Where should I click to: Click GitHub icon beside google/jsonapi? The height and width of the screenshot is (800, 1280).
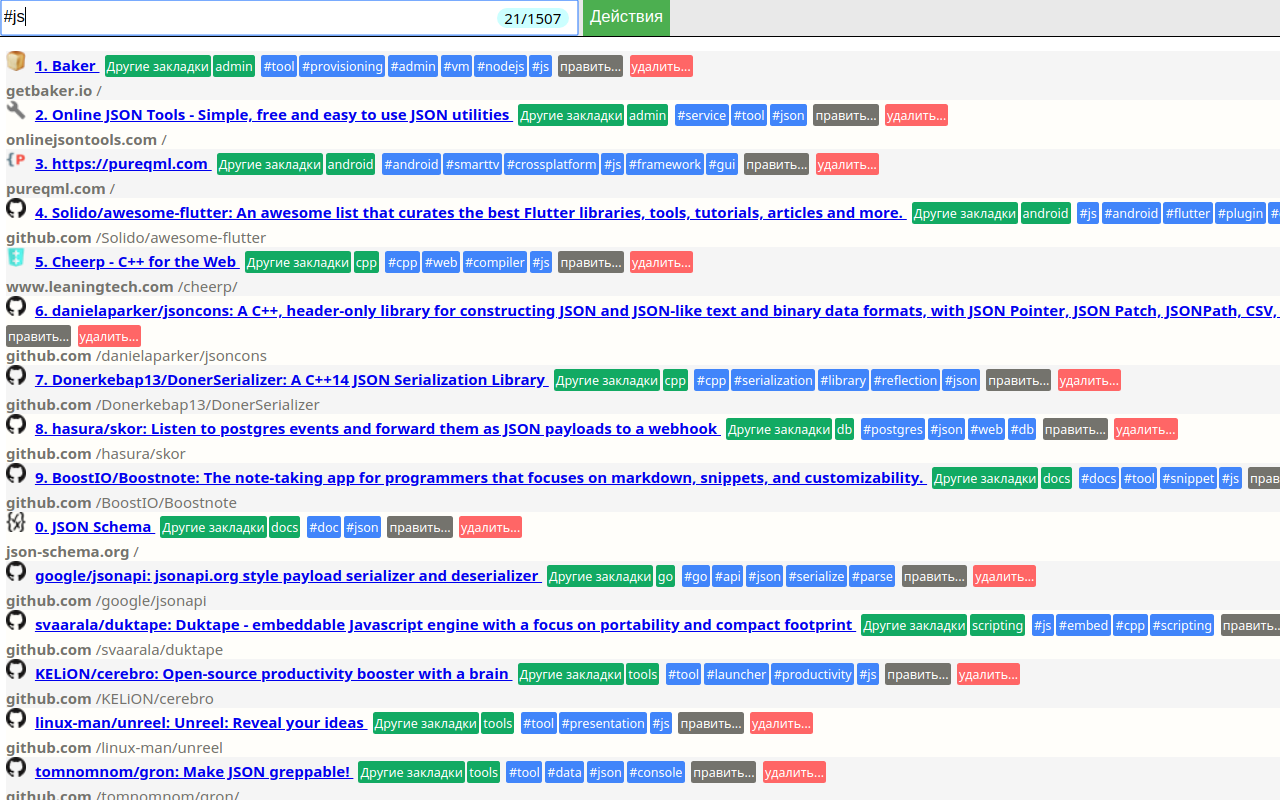[16, 571]
